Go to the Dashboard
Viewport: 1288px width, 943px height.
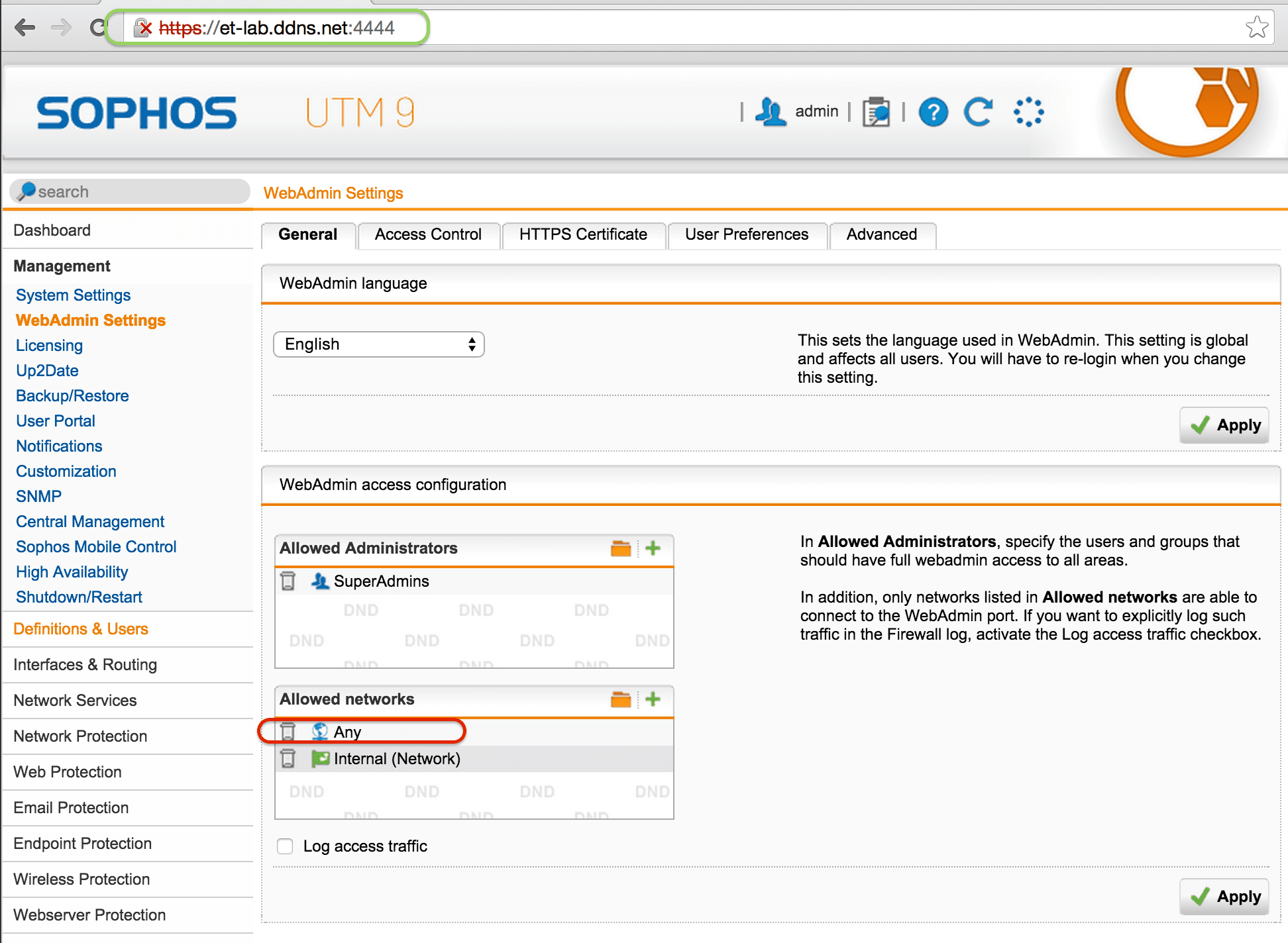tap(52, 230)
